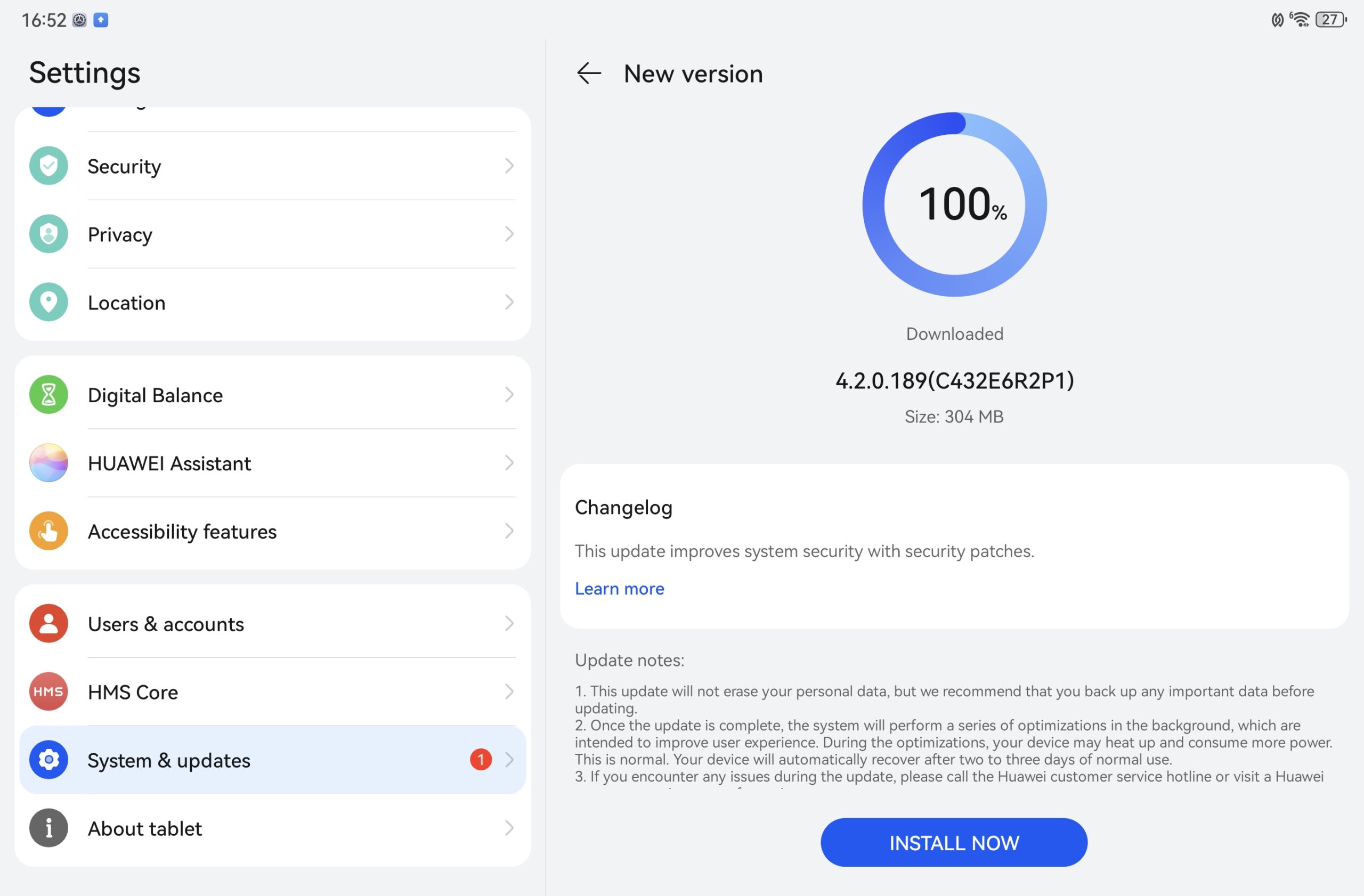Expand HMS Core via its chevron

tap(509, 691)
